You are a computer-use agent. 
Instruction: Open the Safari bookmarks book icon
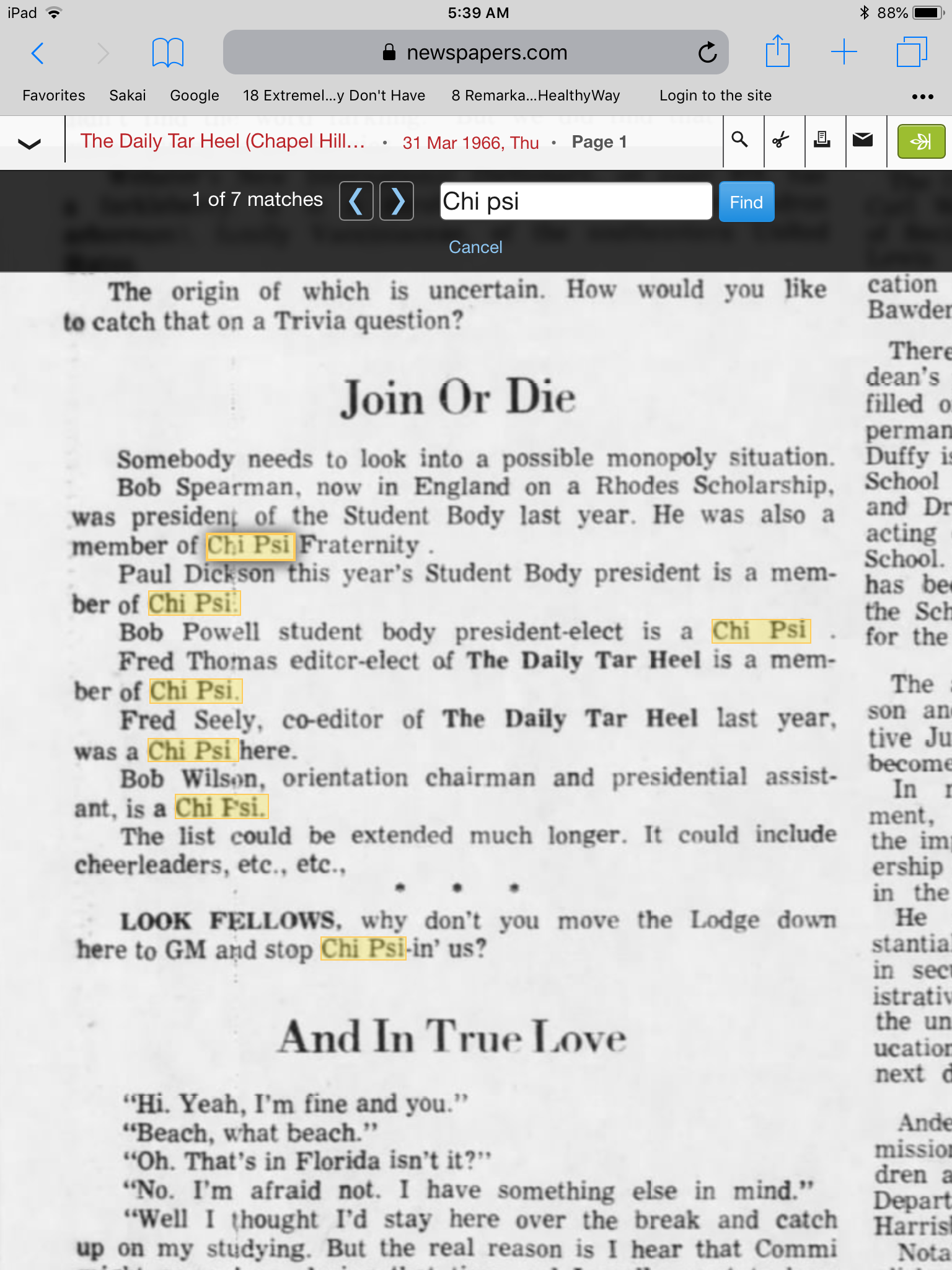[167, 53]
